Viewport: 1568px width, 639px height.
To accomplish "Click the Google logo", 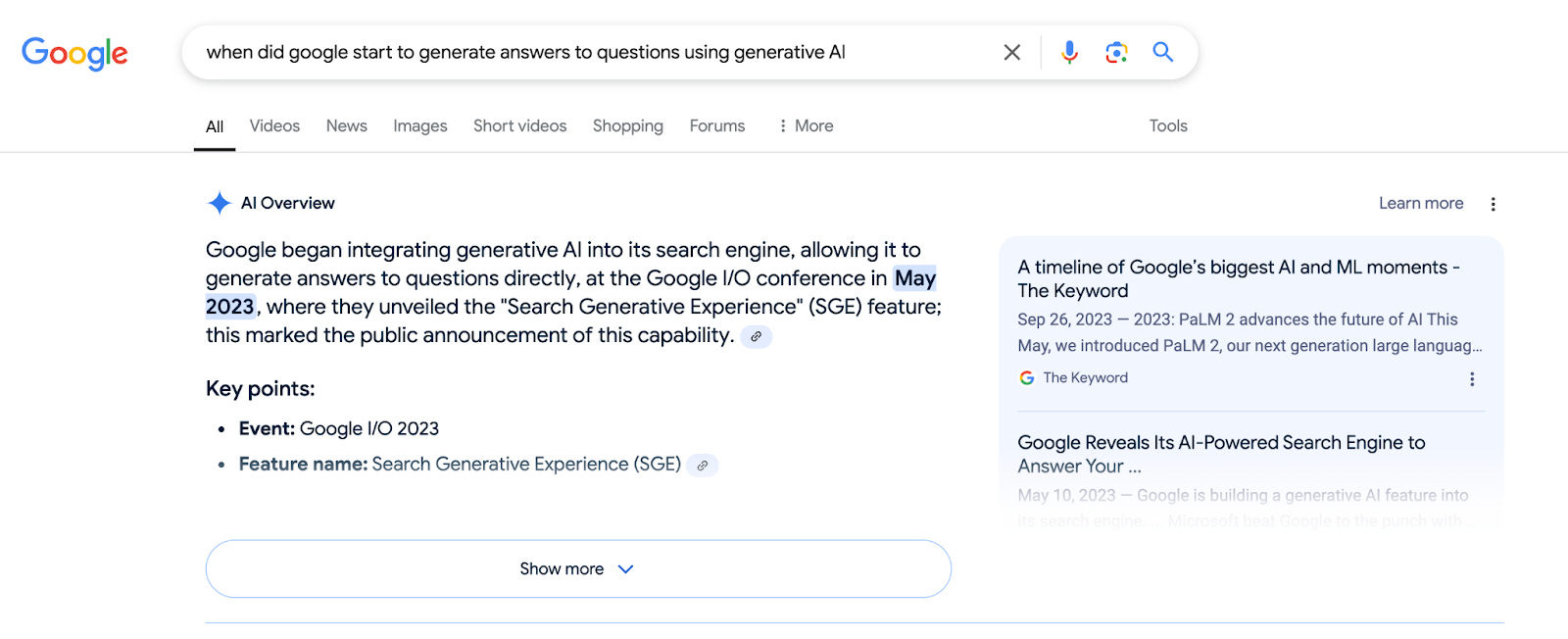I will click(x=74, y=53).
